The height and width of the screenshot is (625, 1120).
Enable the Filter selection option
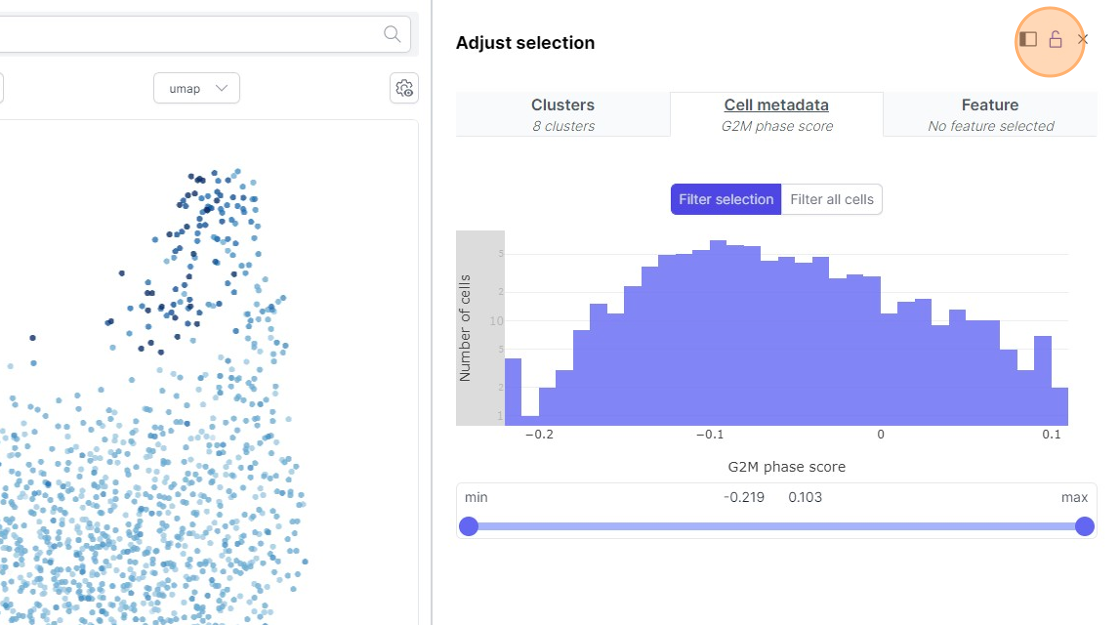click(726, 199)
